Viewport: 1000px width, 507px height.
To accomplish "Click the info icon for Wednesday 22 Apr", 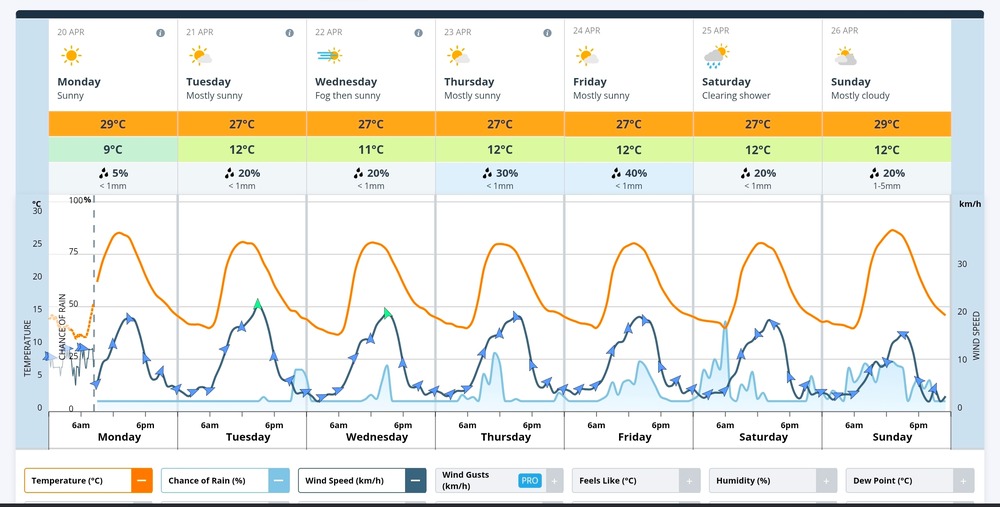I will point(418,33).
